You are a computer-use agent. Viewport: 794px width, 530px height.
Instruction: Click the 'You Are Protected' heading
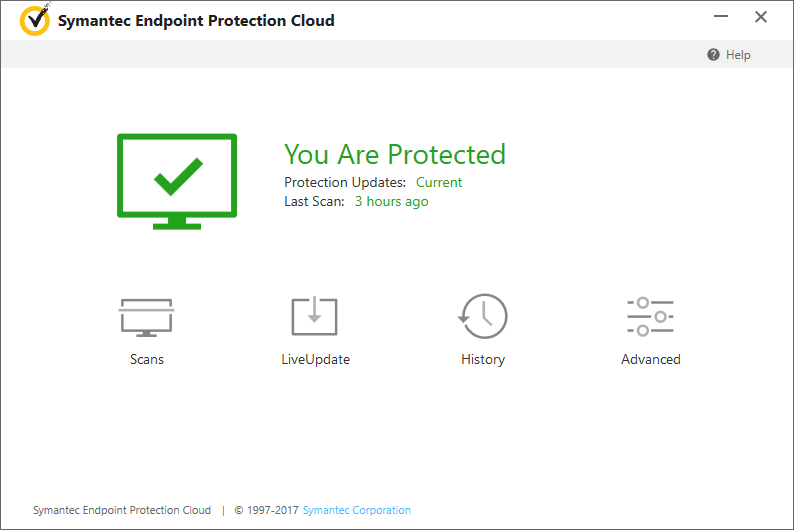[394, 154]
